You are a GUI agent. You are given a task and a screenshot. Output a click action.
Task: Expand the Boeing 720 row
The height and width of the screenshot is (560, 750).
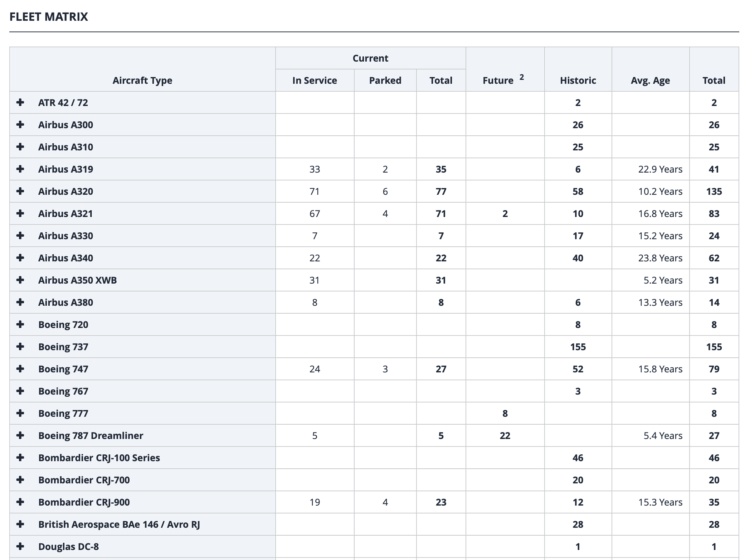point(20,324)
